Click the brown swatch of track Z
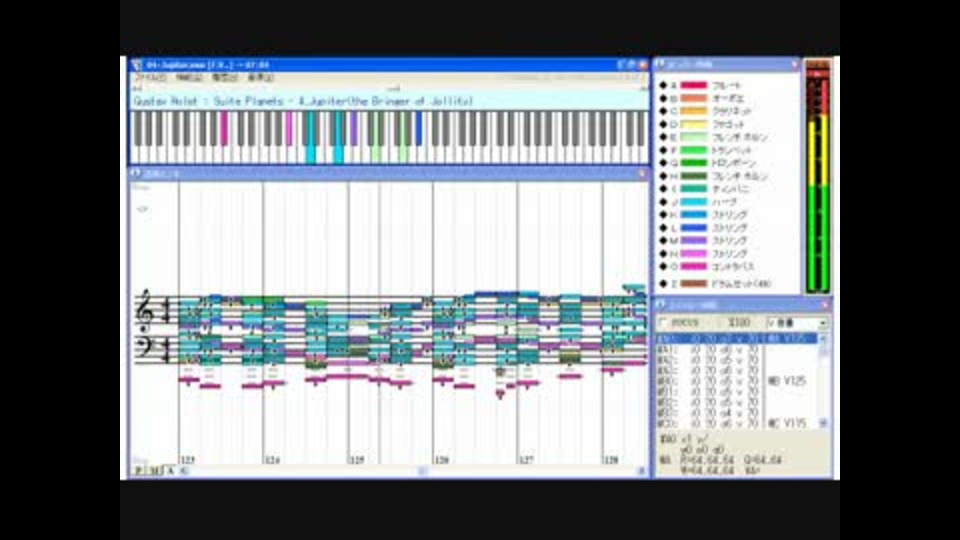This screenshot has height=540, width=960. click(x=694, y=283)
